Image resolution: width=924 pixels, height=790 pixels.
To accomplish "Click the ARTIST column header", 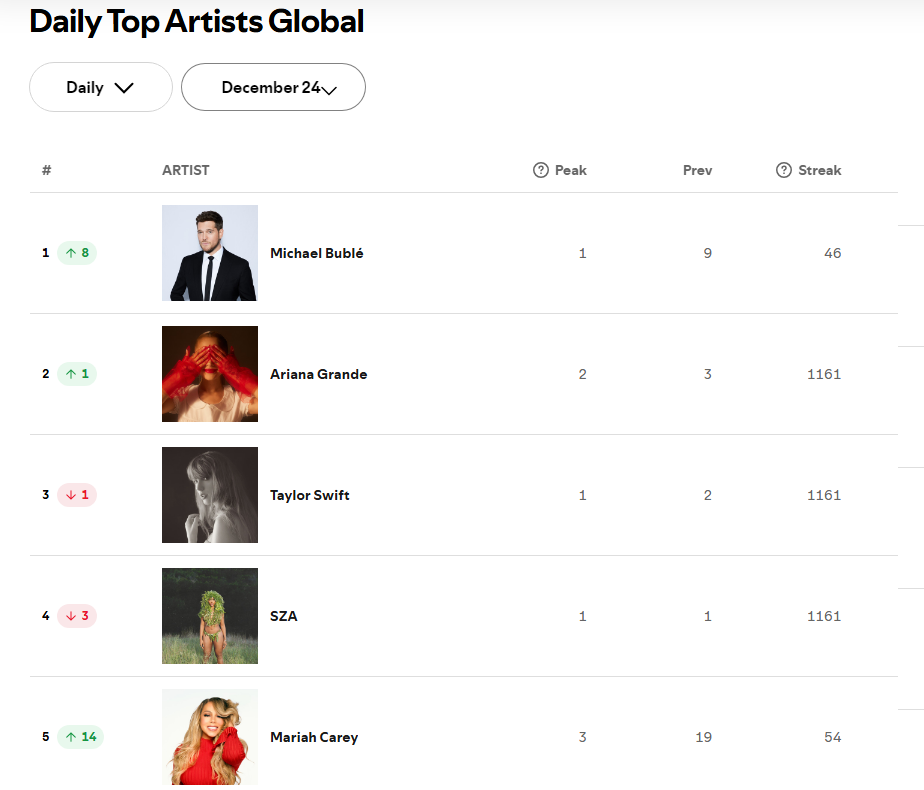I will coord(186,170).
